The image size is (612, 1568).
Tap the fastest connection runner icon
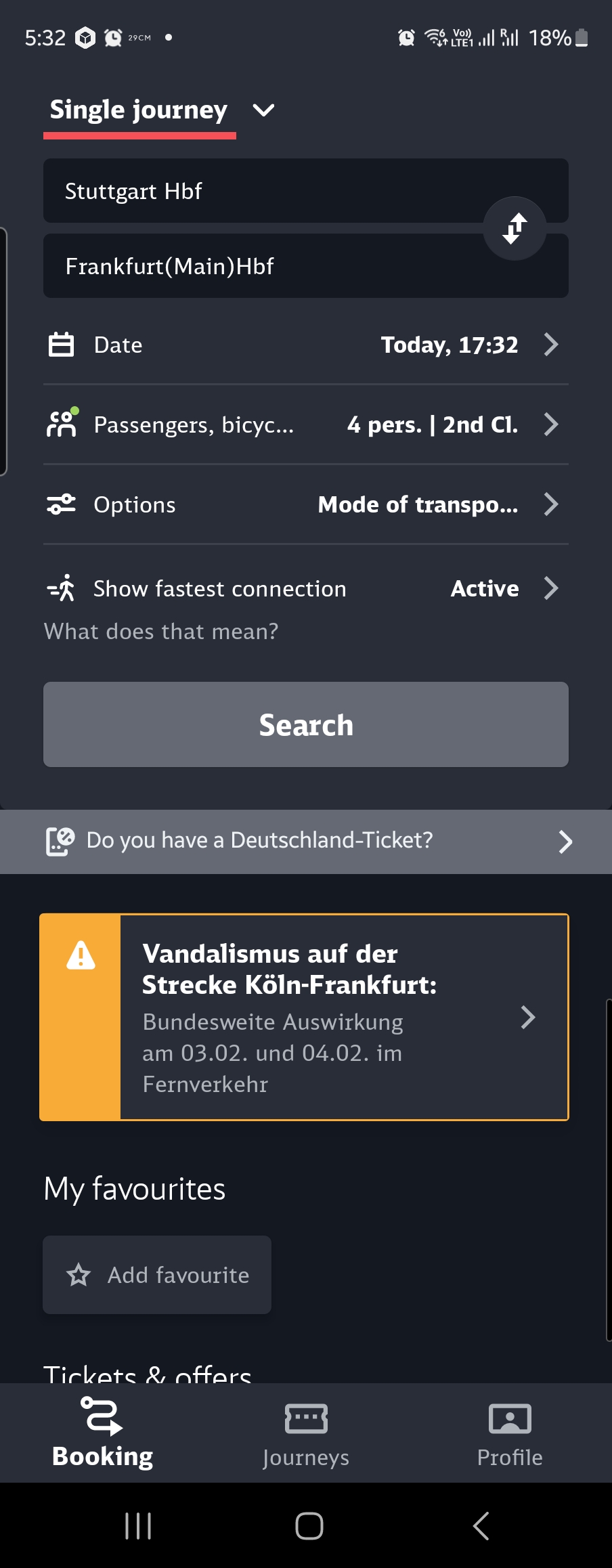click(x=62, y=588)
